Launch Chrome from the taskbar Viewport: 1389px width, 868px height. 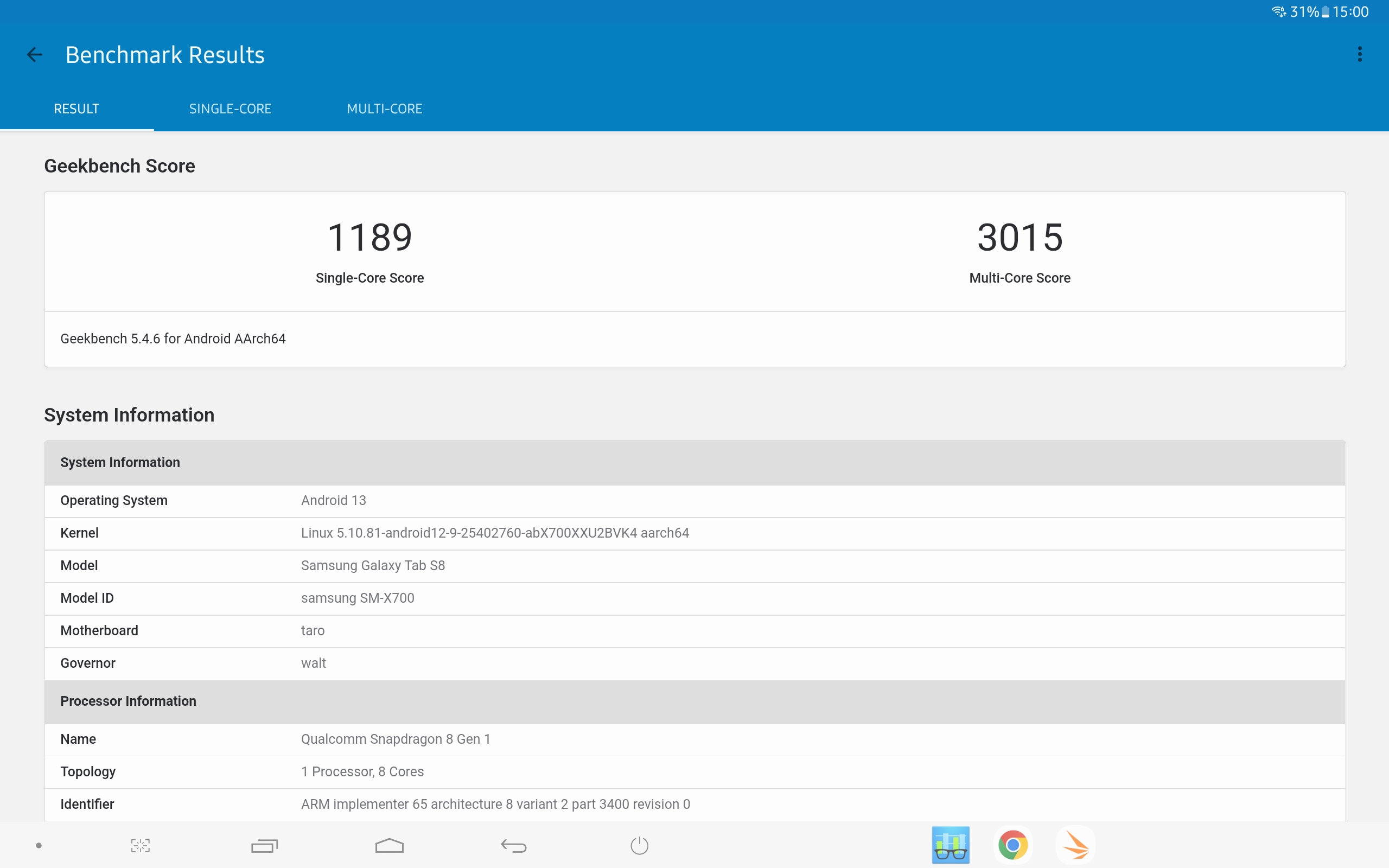point(1012,845)
